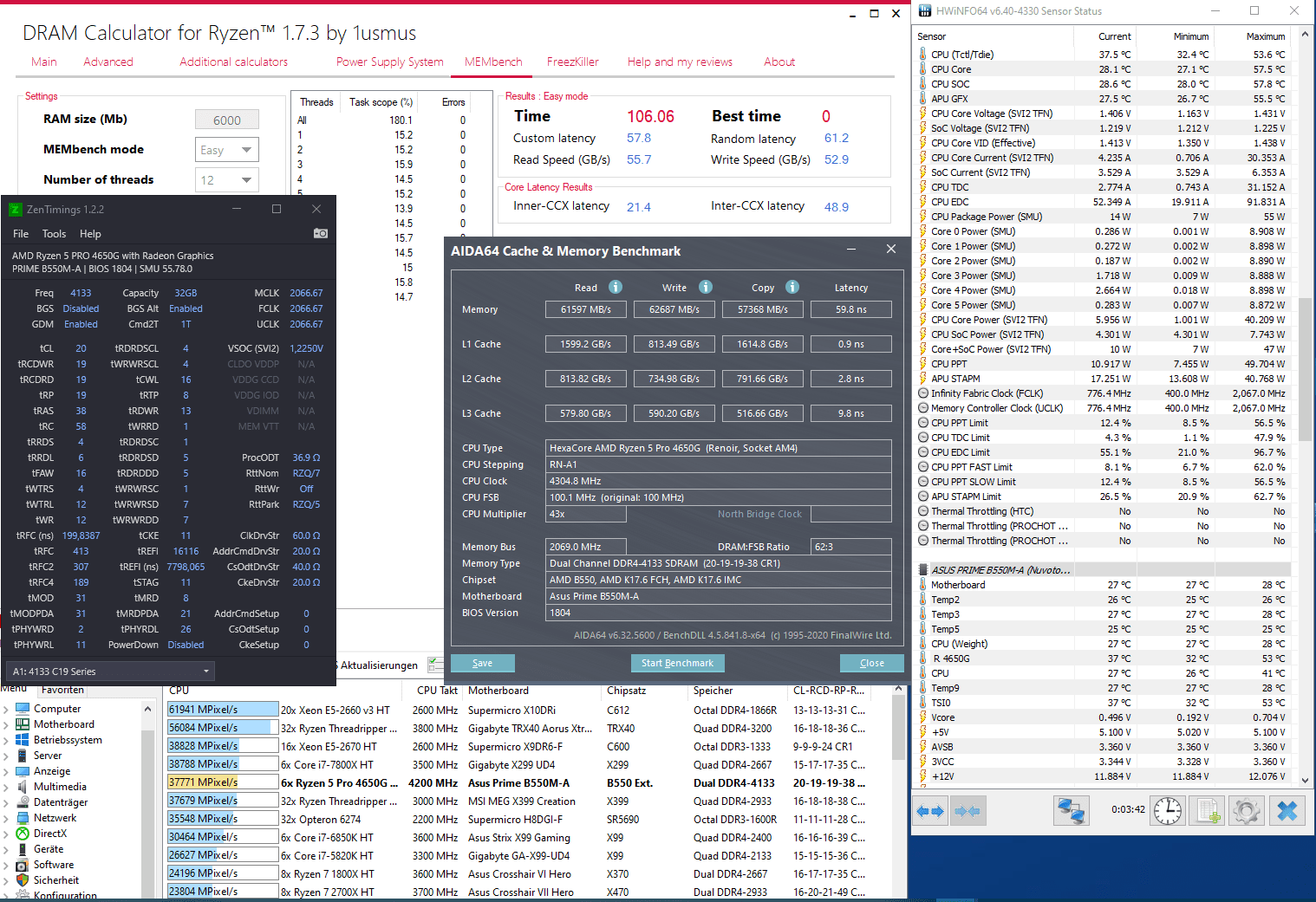
Task: Click HWiNFO shrink columns inward-arrows icon
Action: 967,811
